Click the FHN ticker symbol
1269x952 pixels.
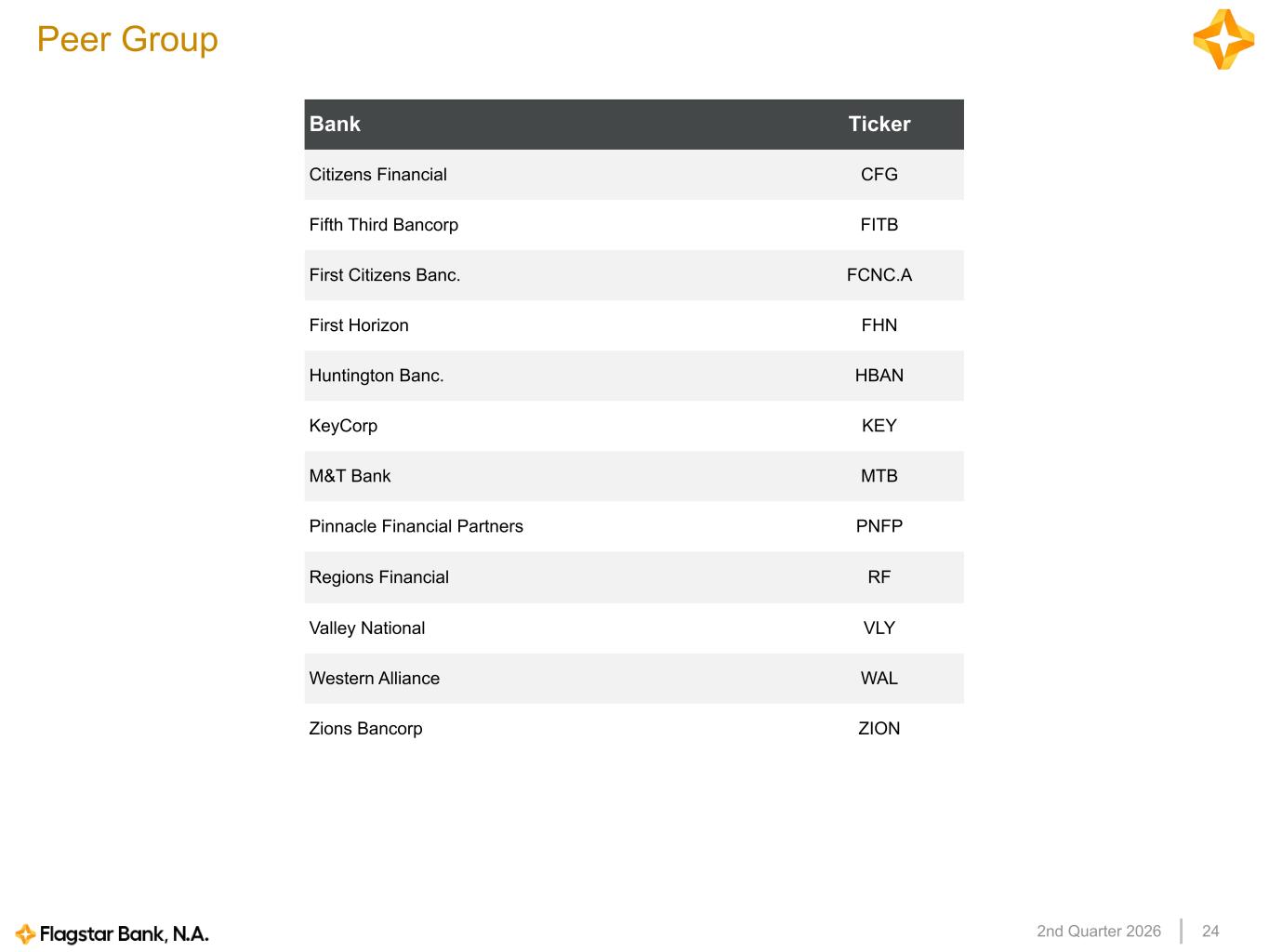[x=879, y=325]
